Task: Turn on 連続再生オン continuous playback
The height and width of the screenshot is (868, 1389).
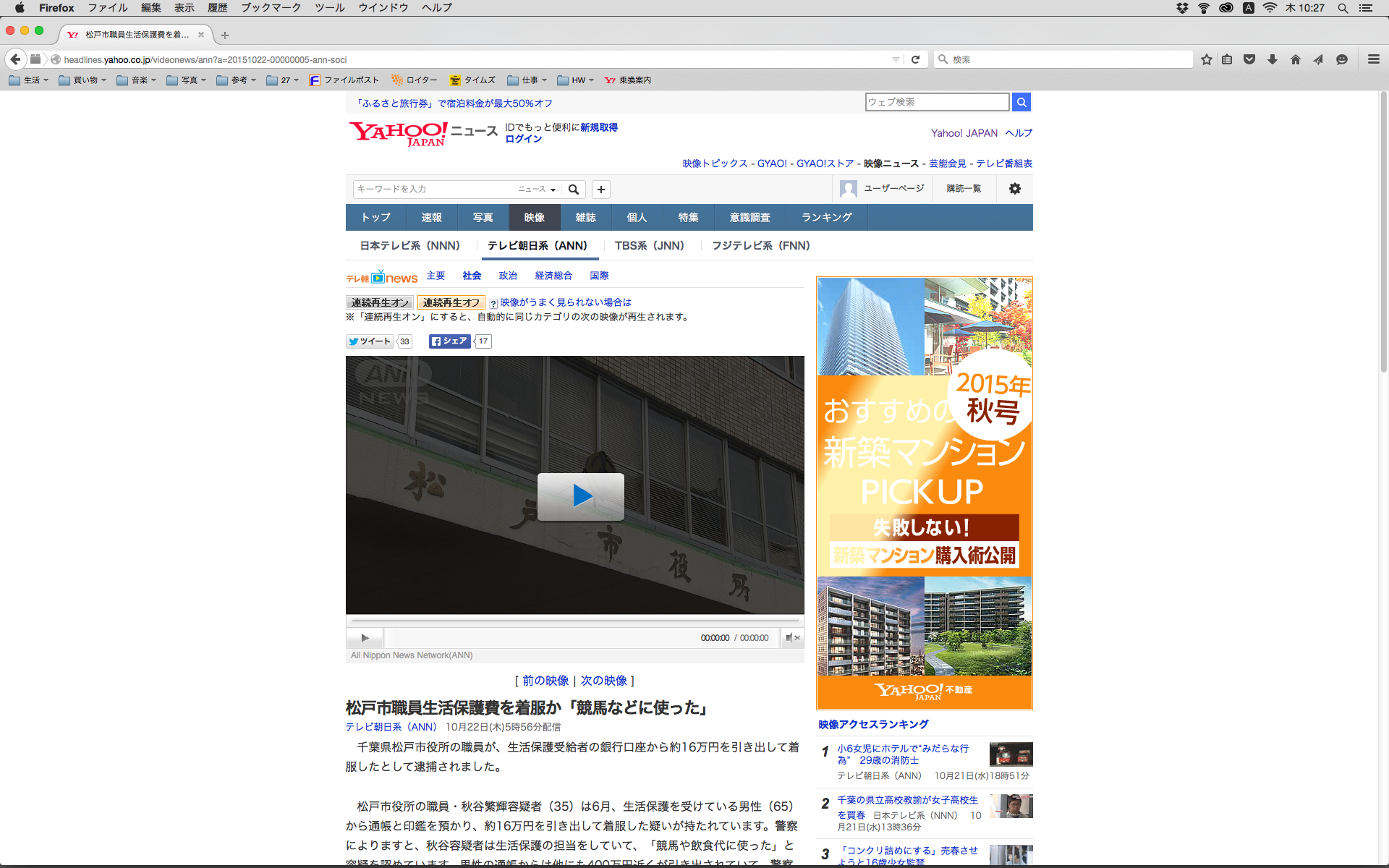Action: pos(380,302)
